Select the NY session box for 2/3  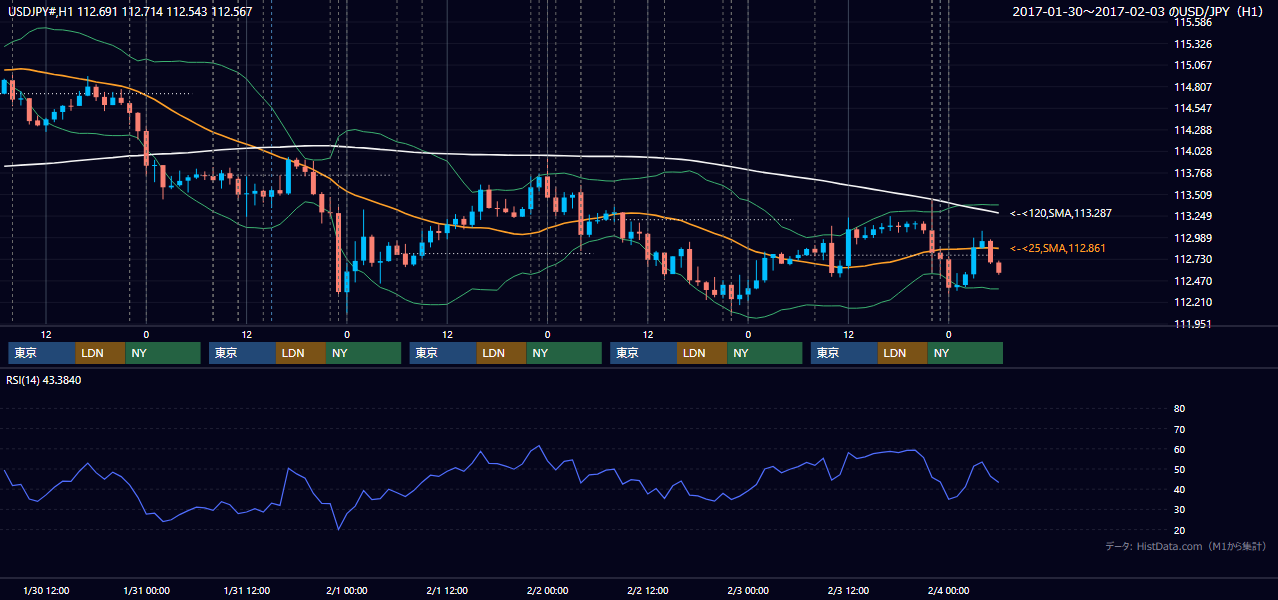pyautogui.click(x=965, y=353)
